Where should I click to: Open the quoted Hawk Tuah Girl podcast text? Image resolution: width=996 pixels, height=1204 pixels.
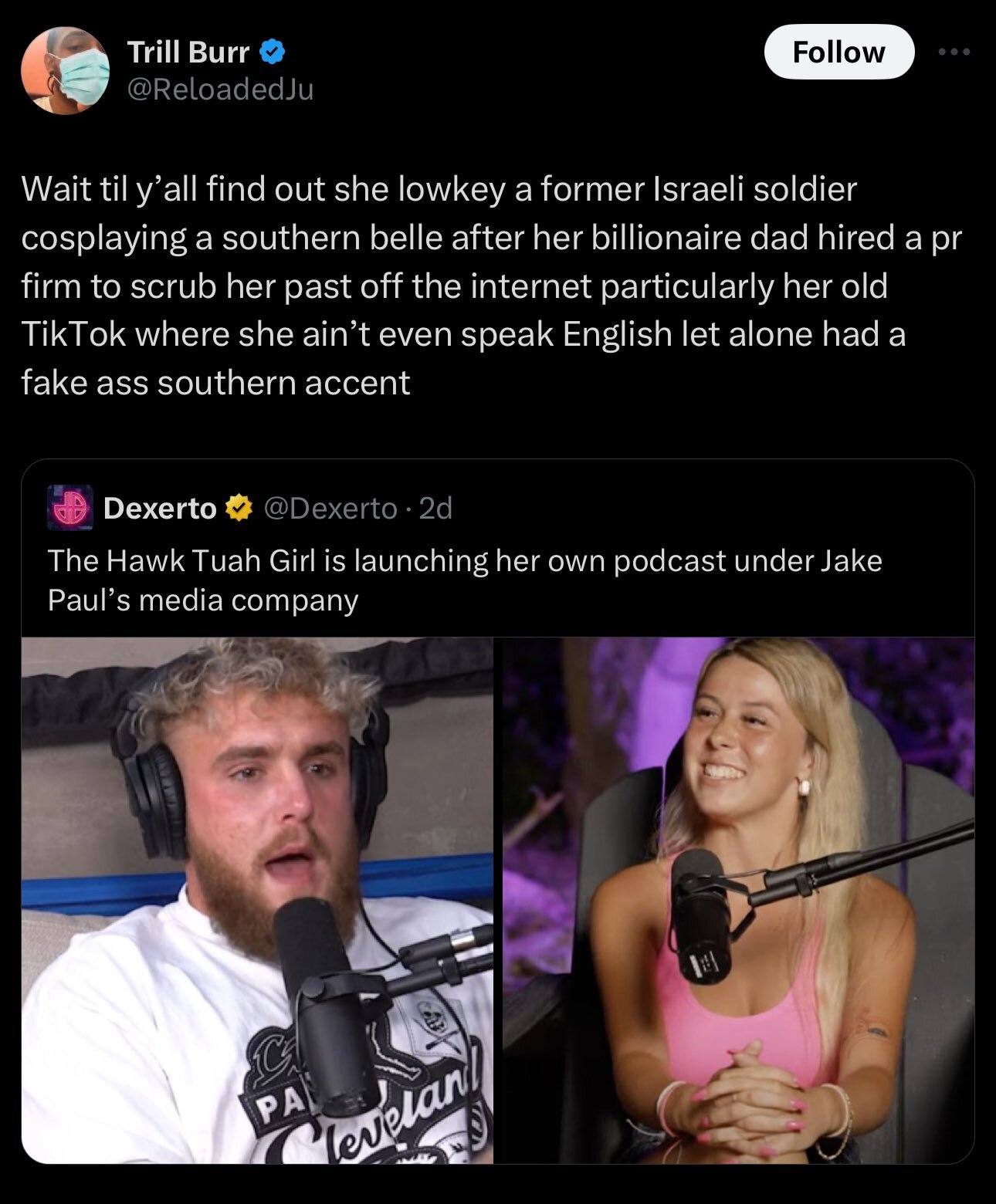point(465,580)
